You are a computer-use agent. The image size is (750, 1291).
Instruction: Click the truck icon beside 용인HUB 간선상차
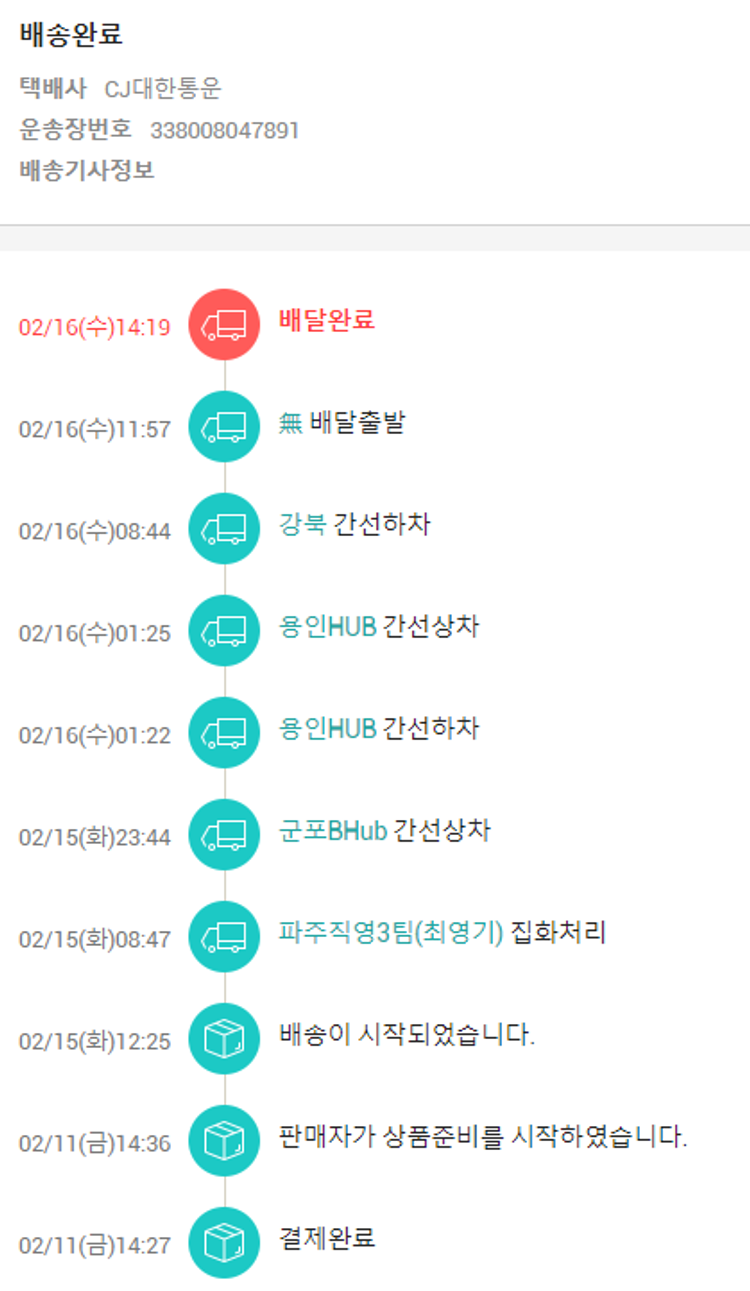pyautogui.click(x=224, y=630)
